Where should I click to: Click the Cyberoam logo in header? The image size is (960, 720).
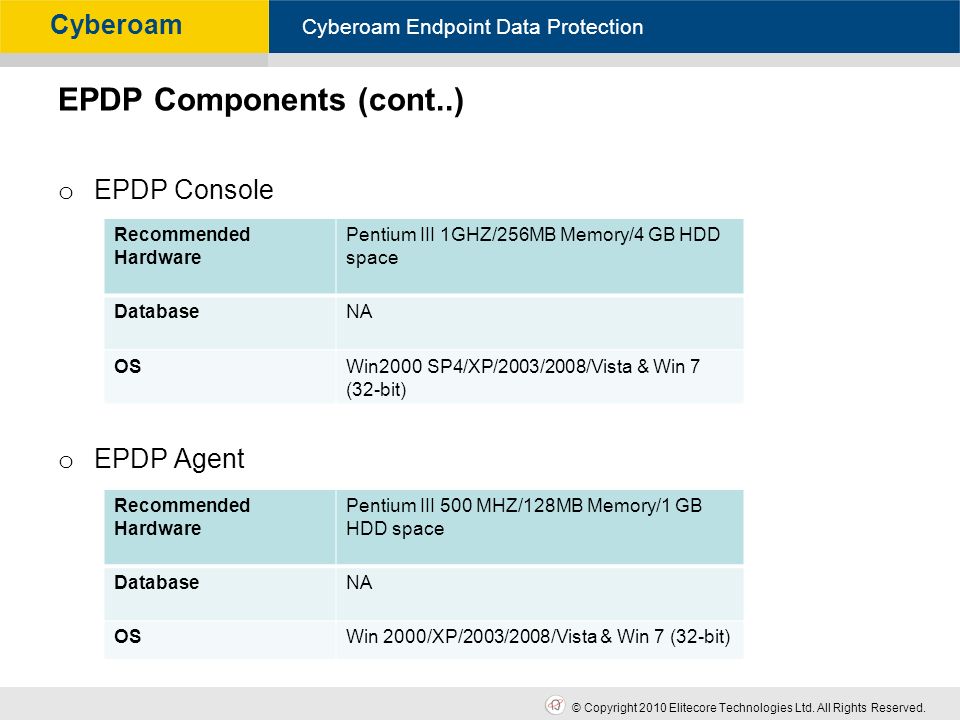tap(116, 26)
